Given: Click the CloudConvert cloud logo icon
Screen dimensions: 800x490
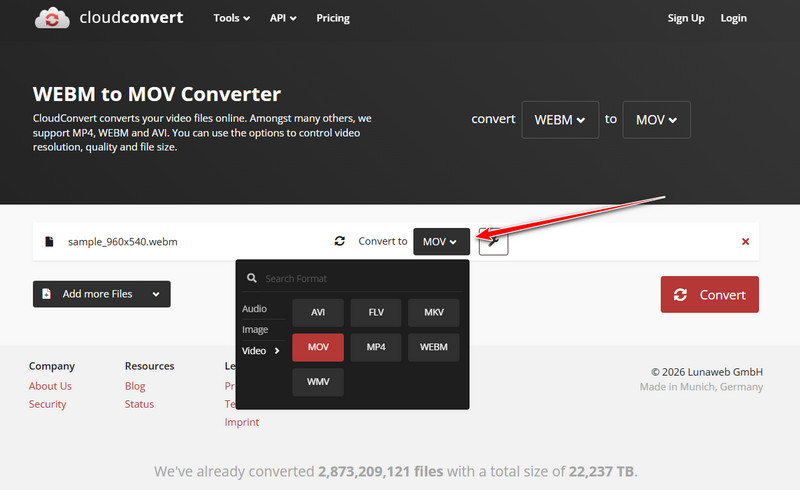Looking at the screenshot, I should point(52,18).
